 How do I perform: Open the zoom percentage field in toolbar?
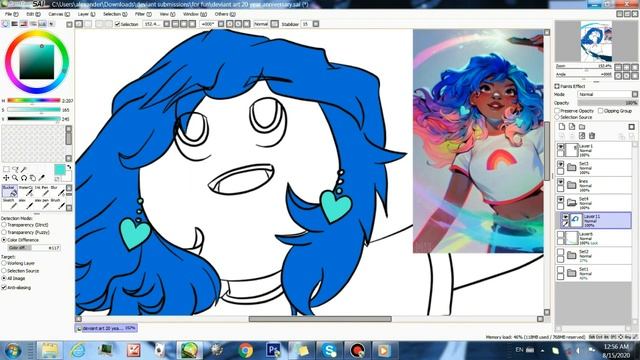click(152, 24)
